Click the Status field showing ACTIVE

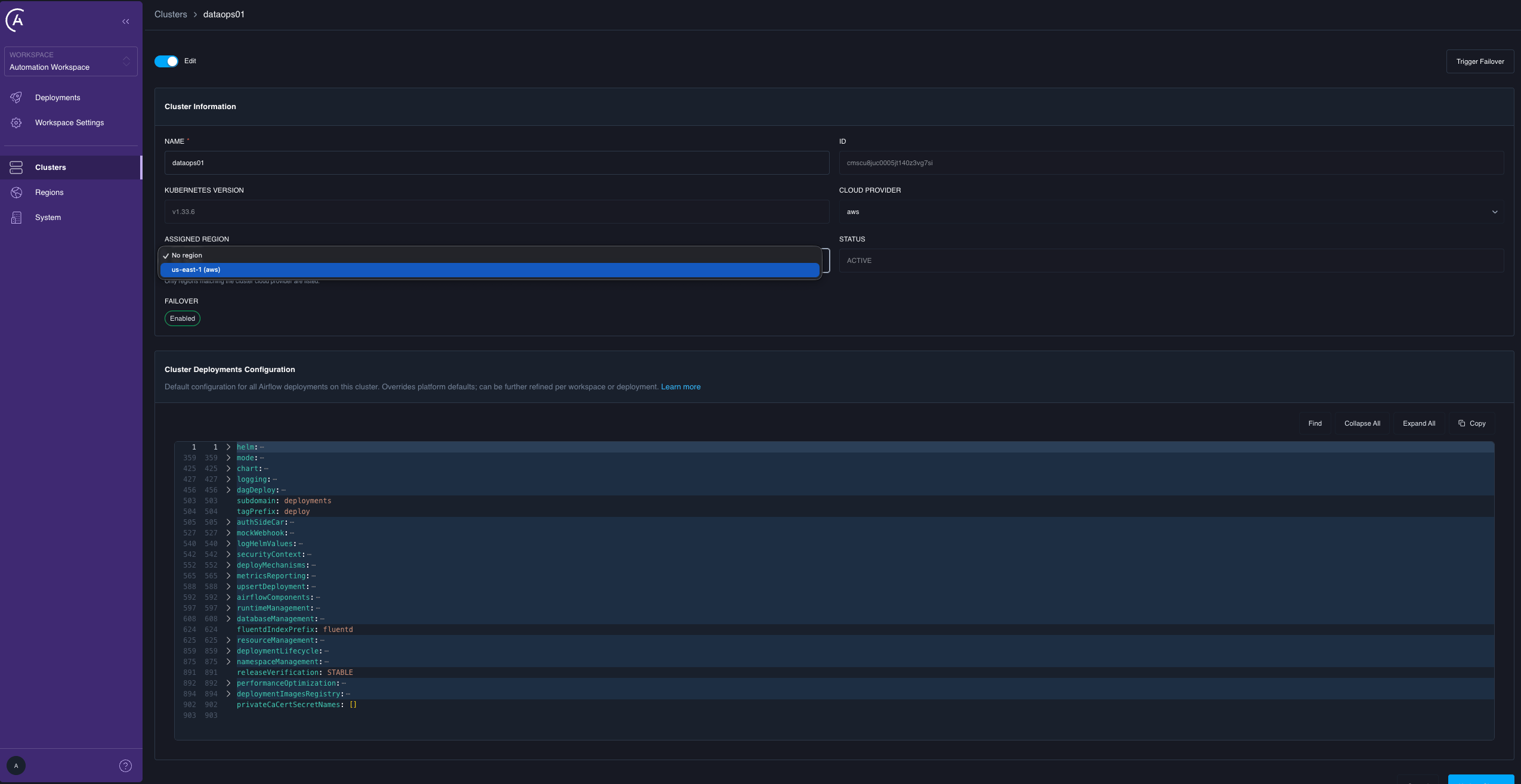pyautogui.click(x=1171, y=261)
